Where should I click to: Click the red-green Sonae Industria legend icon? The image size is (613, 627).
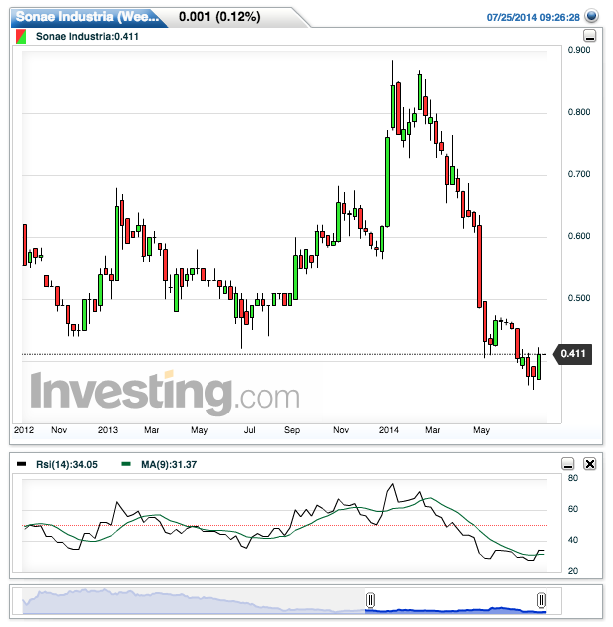21,37
